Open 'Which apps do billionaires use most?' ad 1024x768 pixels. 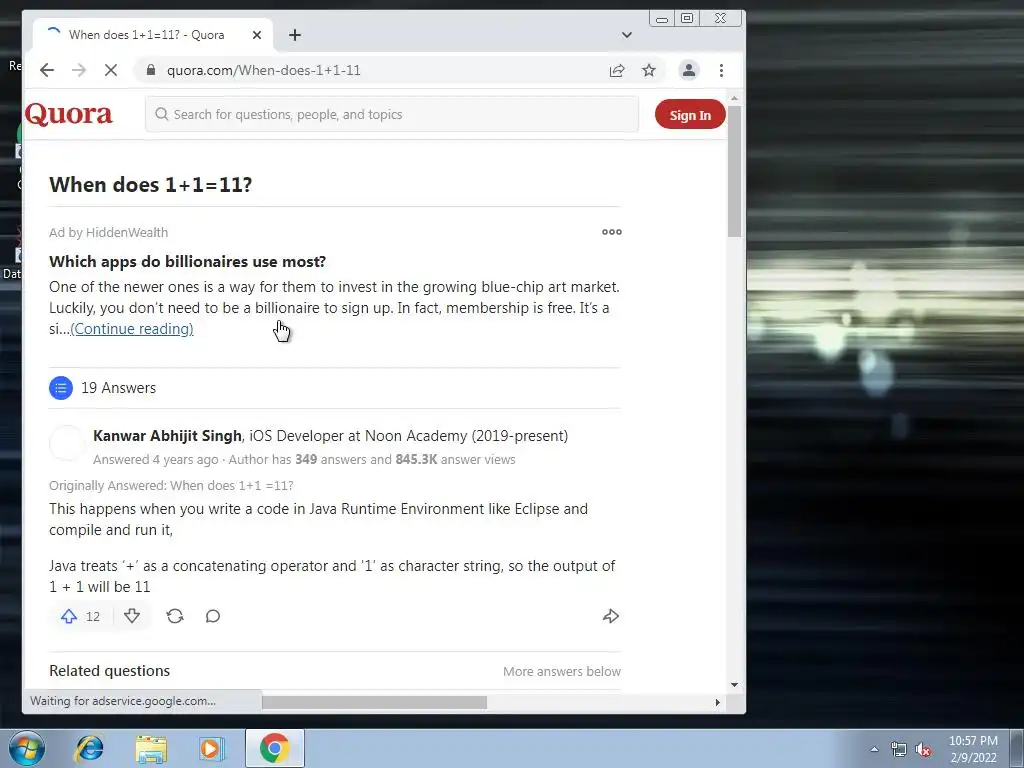pos(187,261)
